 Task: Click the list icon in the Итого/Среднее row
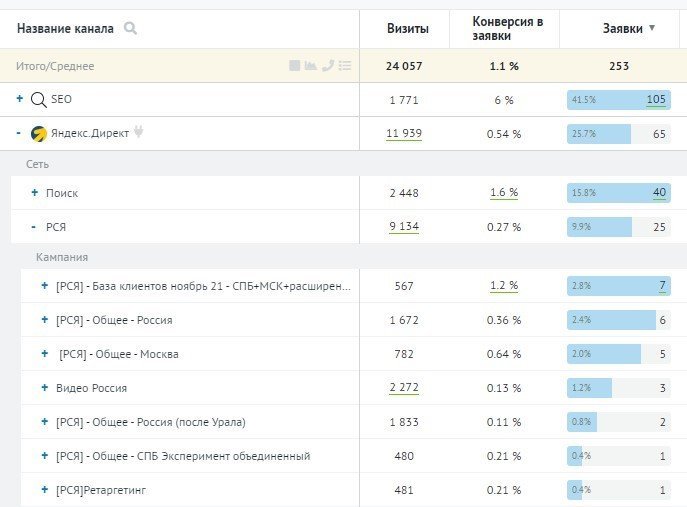[345, 66]
